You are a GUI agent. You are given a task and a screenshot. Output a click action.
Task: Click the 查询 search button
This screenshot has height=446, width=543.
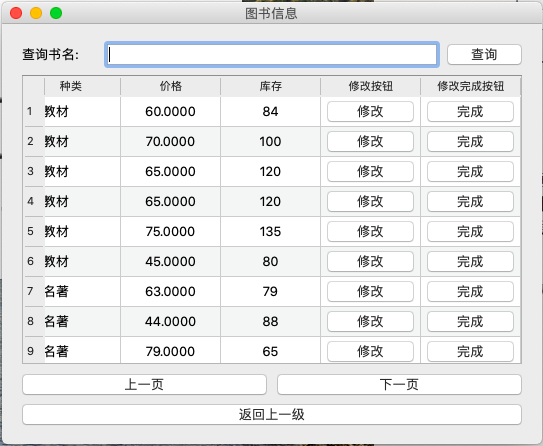pyautogui.click(x=484, y=54)
